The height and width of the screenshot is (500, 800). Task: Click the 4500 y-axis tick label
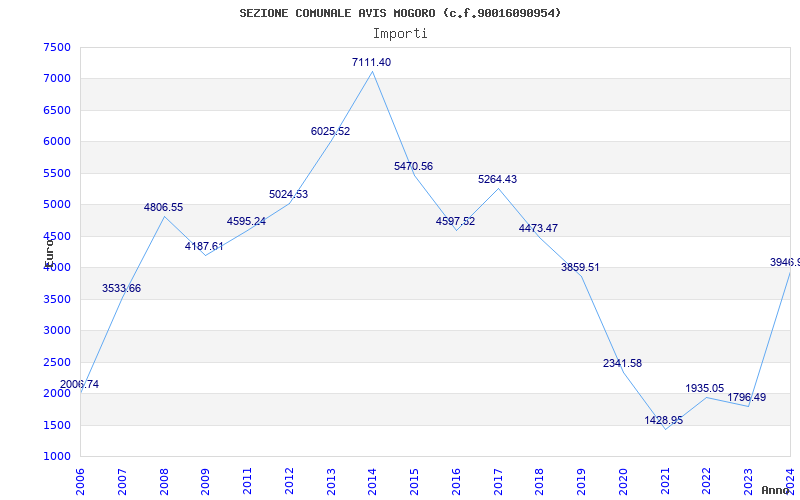(x=57, y=236)
